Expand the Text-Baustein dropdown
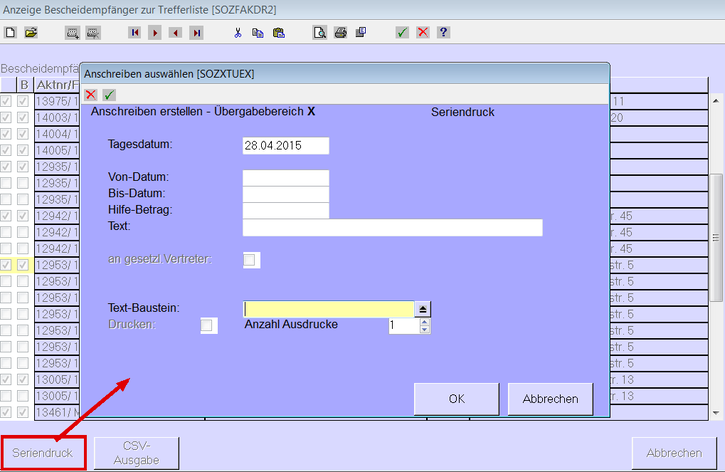This screenshot has height=472, width=725. point(423,310)
